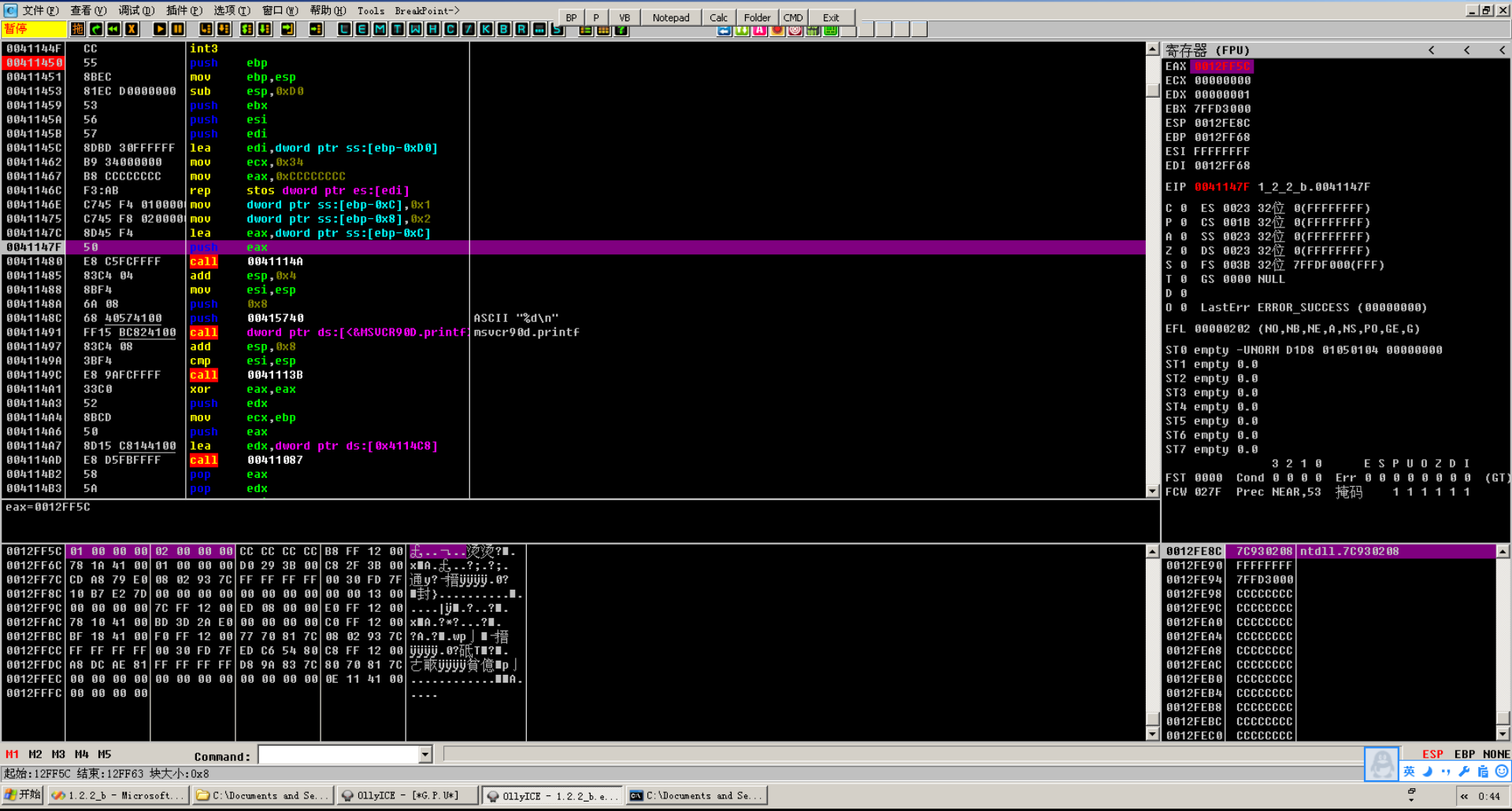The height and width of the screenshot is (811, 1512).
Task: Click the blue arrow plugin toolbar icon
Action: [x=724, y=30]
